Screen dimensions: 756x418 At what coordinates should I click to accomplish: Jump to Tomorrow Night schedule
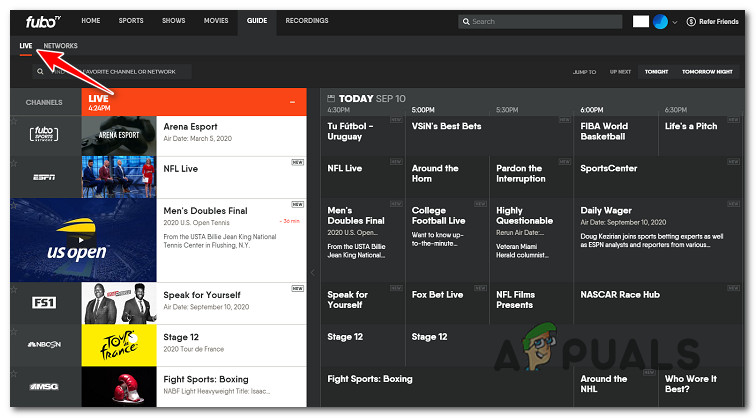[707, 72]
